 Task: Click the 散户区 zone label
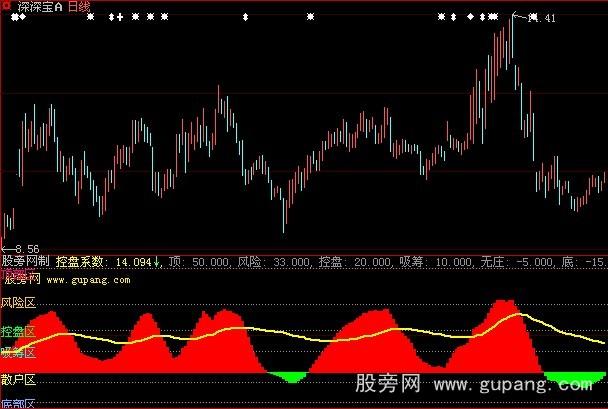[18, 380]
